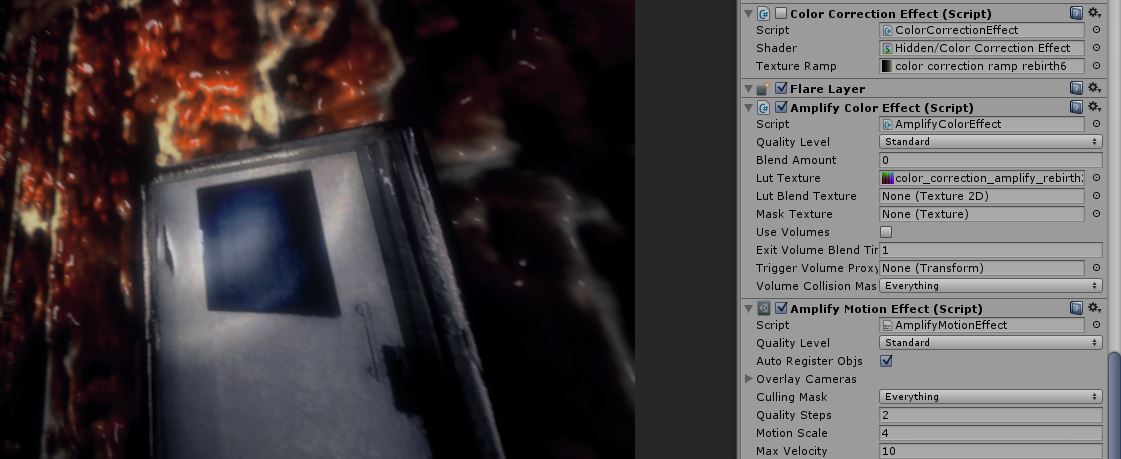Open object picker for Texture Ramp field

pyautogui.click(x=1097, y=66)
